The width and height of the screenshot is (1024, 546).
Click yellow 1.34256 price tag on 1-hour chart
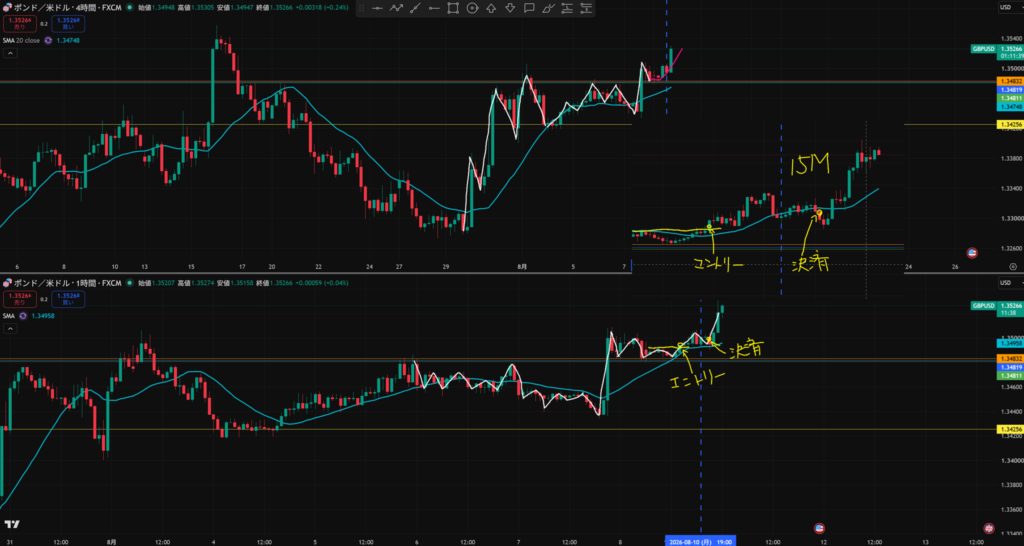click(1010, 429)
